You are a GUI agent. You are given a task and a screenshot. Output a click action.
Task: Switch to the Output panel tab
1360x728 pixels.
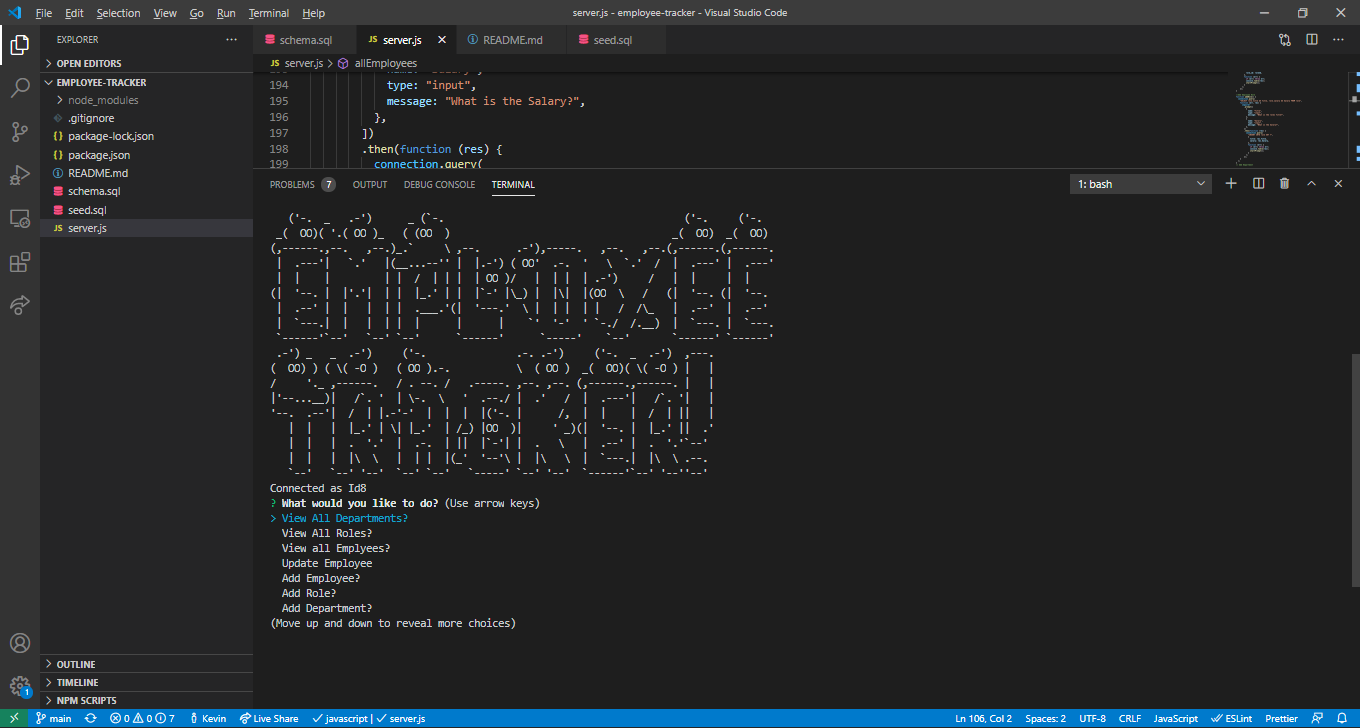(370, 185)
